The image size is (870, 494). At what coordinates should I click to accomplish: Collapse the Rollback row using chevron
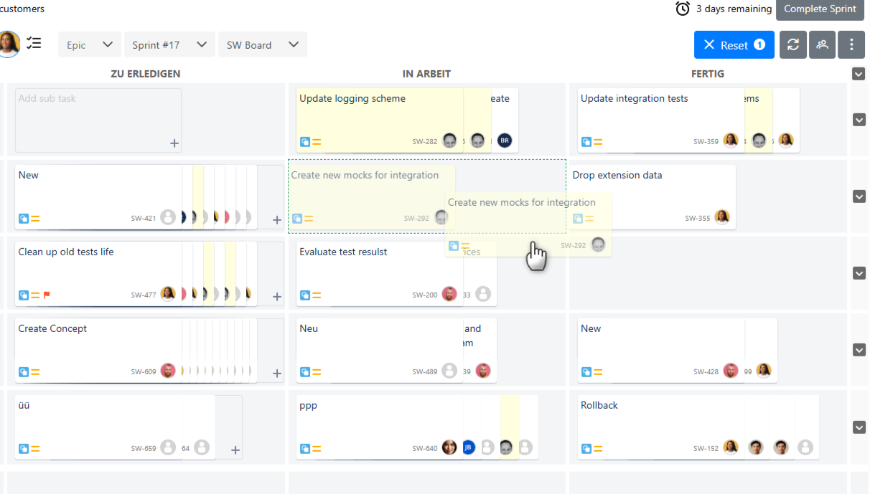[859, 427]
